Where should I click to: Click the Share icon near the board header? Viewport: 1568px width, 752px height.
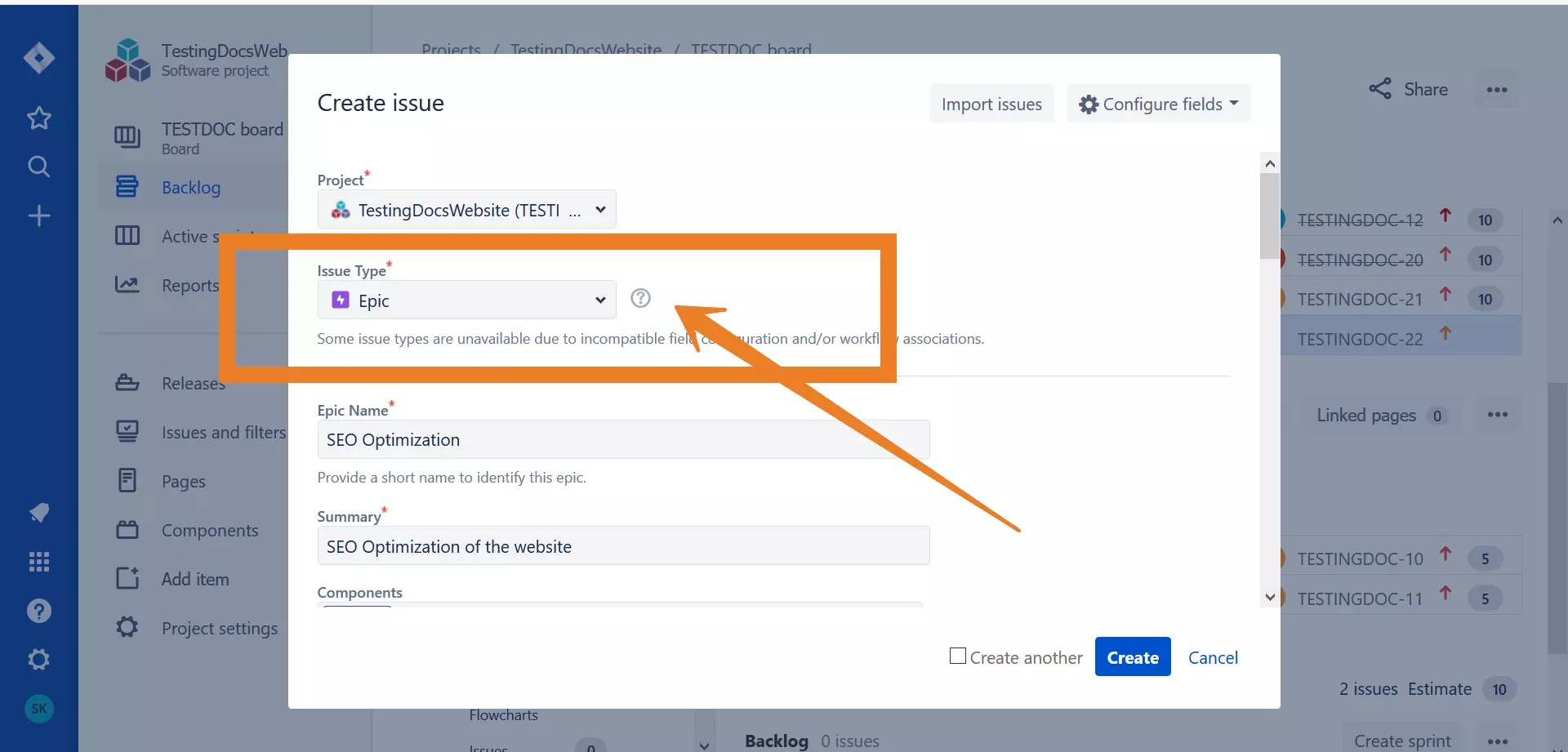(x=1381, y=89)
